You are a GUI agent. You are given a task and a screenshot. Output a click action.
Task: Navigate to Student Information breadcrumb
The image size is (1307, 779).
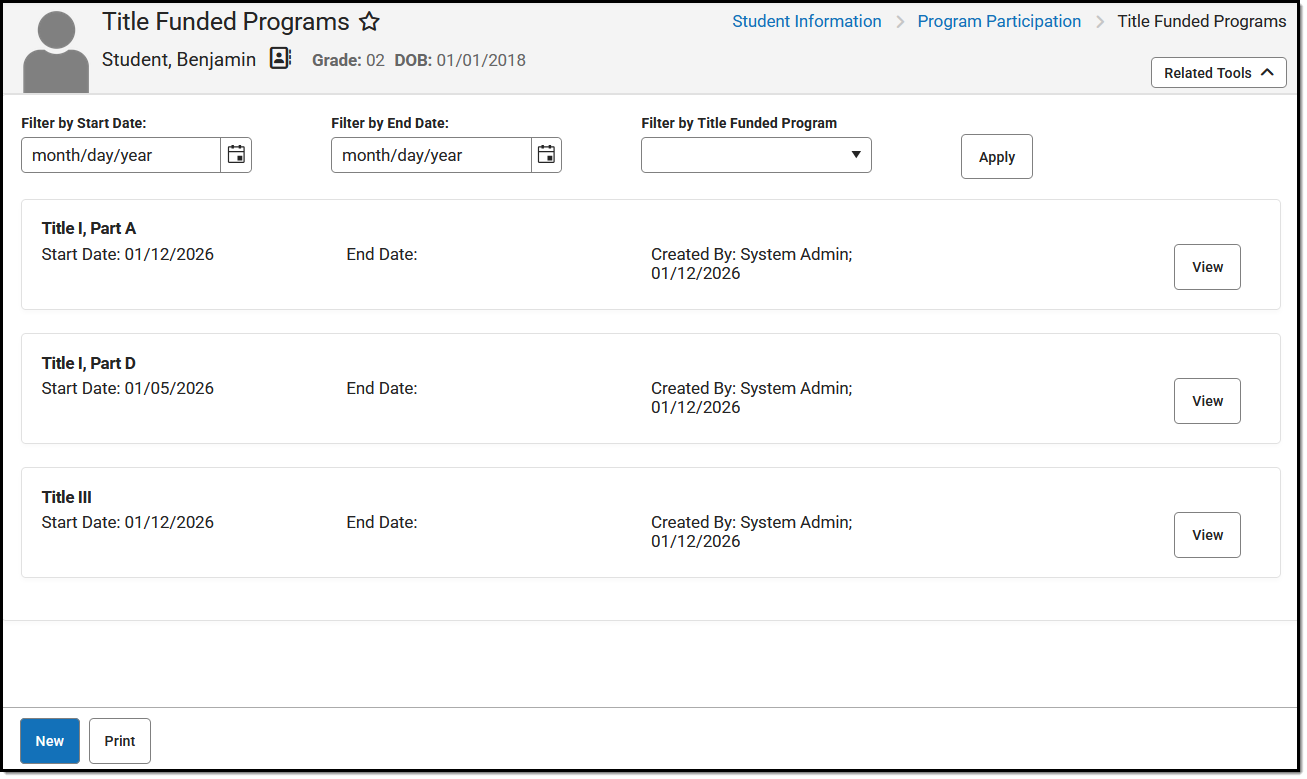pyautogui.click(x=807, y=21)
